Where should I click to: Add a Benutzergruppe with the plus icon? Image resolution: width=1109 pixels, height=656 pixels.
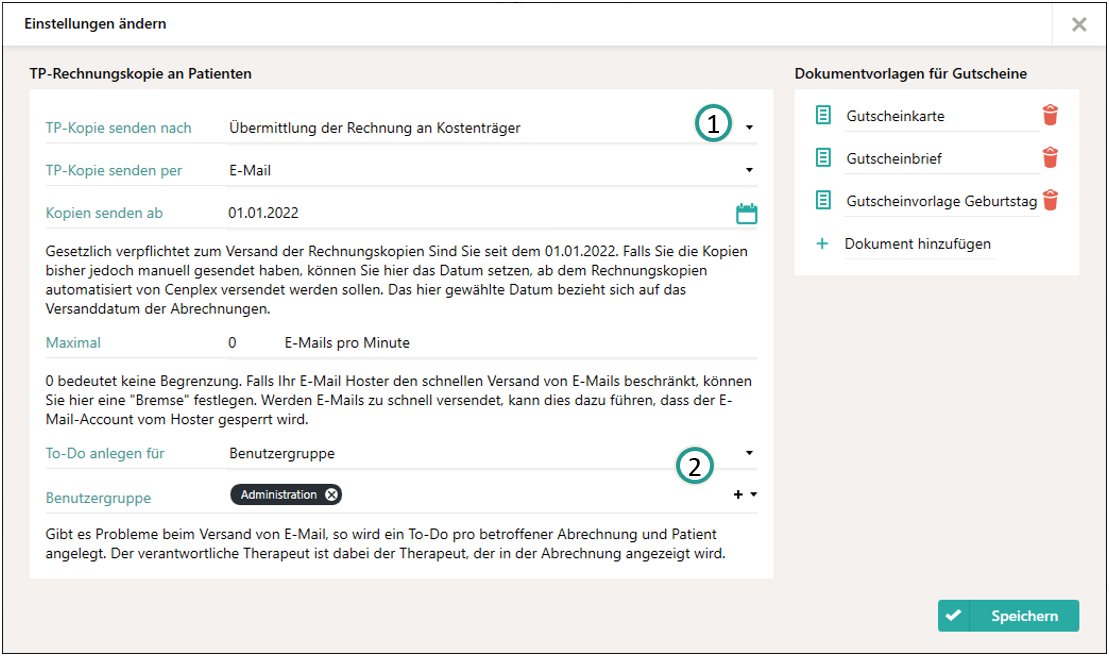(738, 495)
